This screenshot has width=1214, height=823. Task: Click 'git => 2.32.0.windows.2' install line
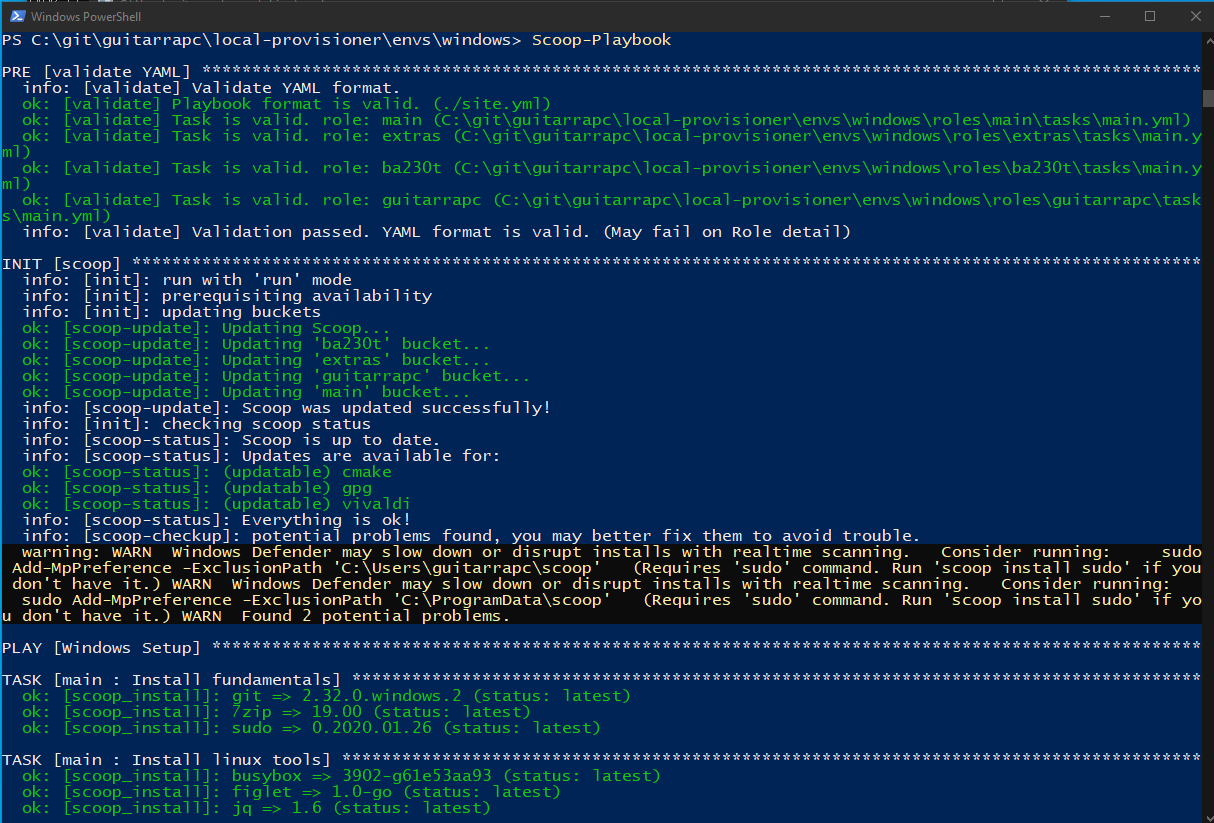[x=326, y=696]
